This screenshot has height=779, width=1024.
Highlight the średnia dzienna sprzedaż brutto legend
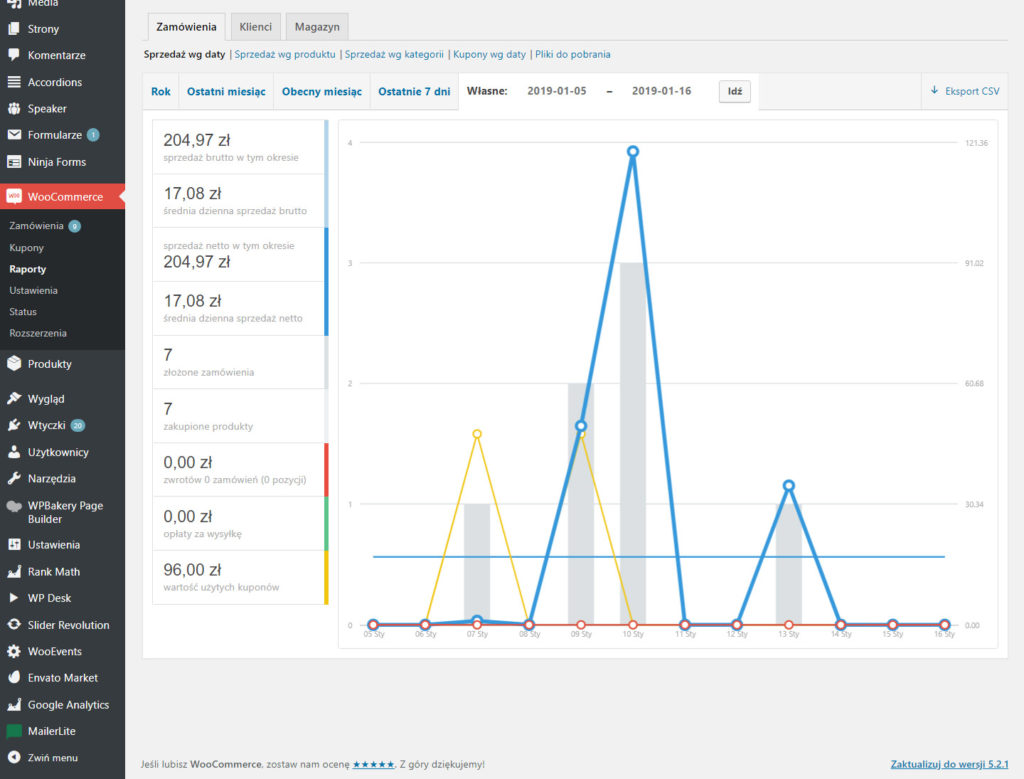(x=240, y=201)
